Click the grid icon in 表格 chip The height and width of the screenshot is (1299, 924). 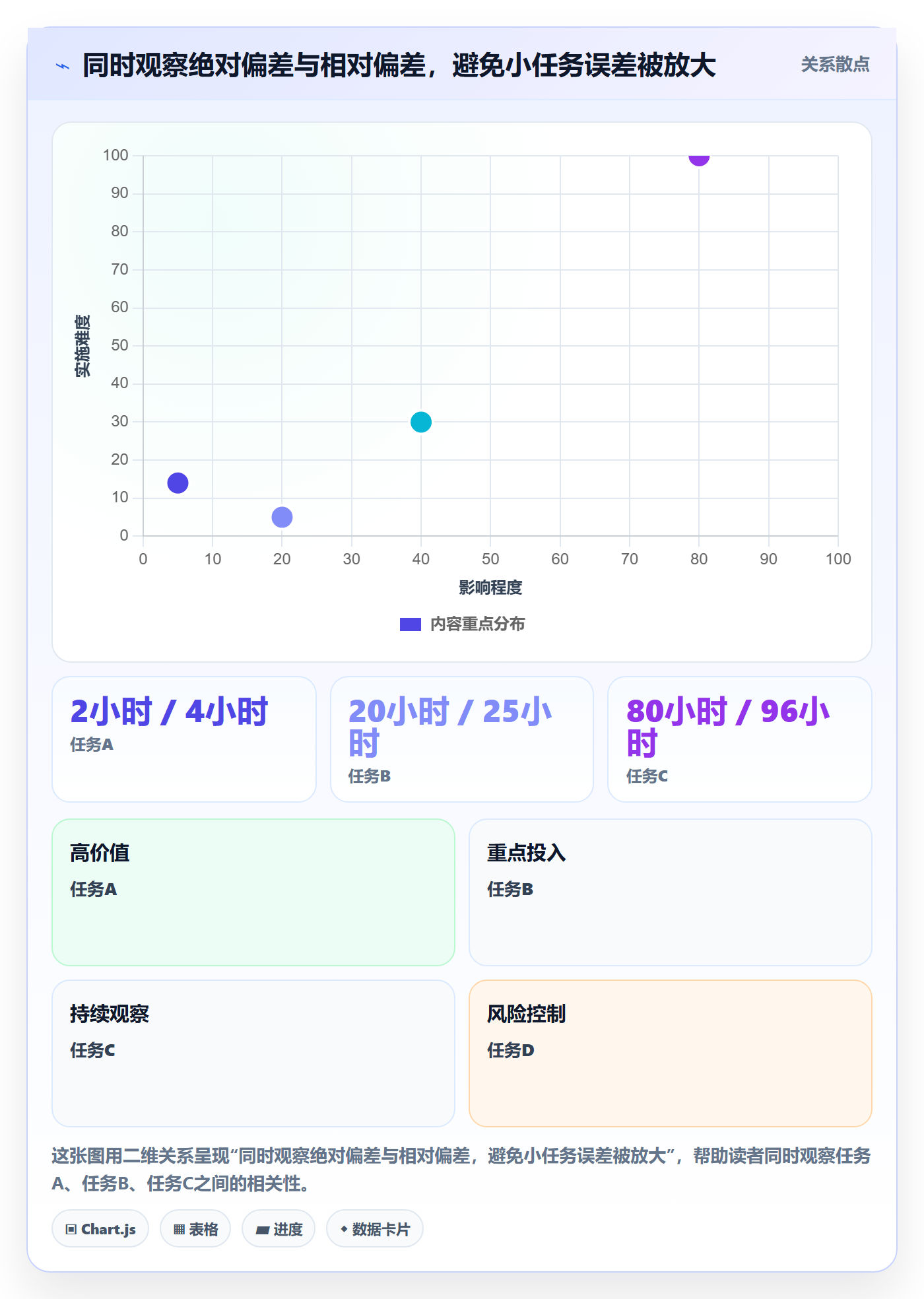(x=179, y=1229)
